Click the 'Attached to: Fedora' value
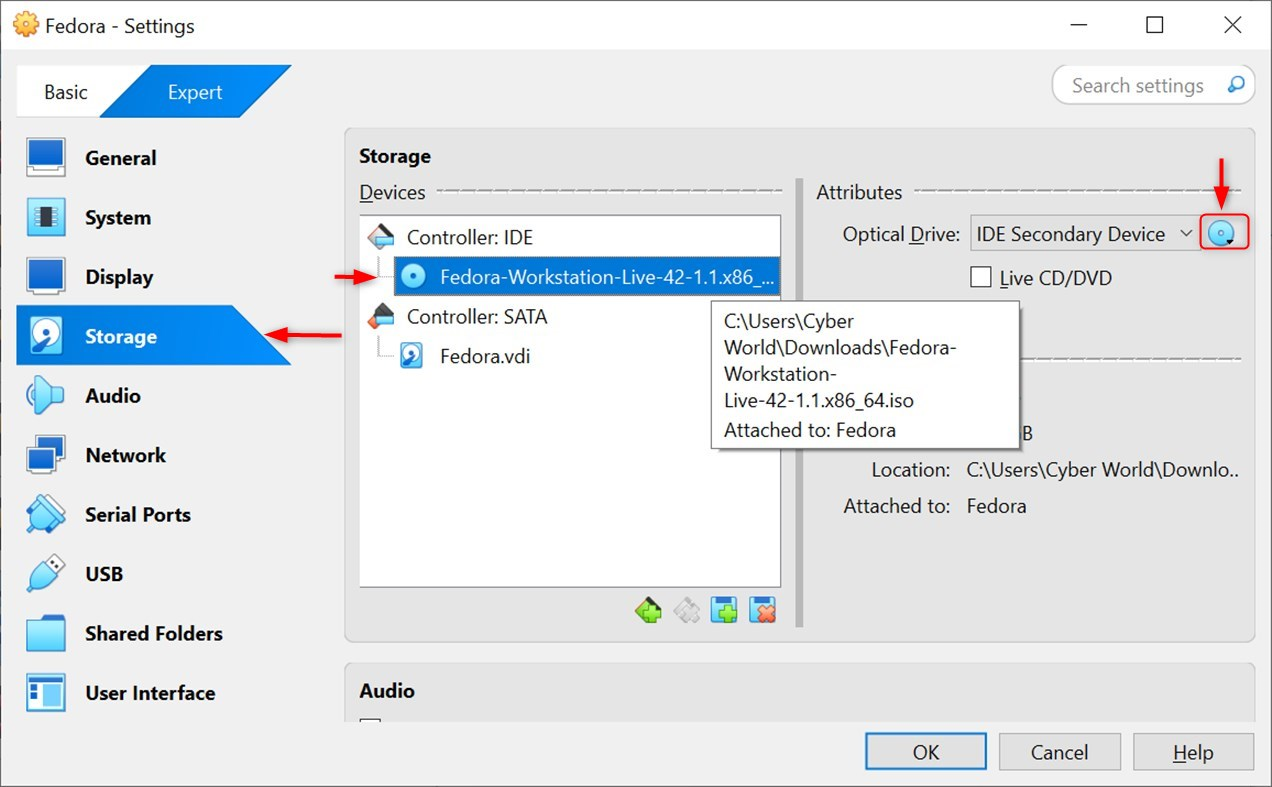Screen dimensions: 1272x787 (x=996, y=506)
